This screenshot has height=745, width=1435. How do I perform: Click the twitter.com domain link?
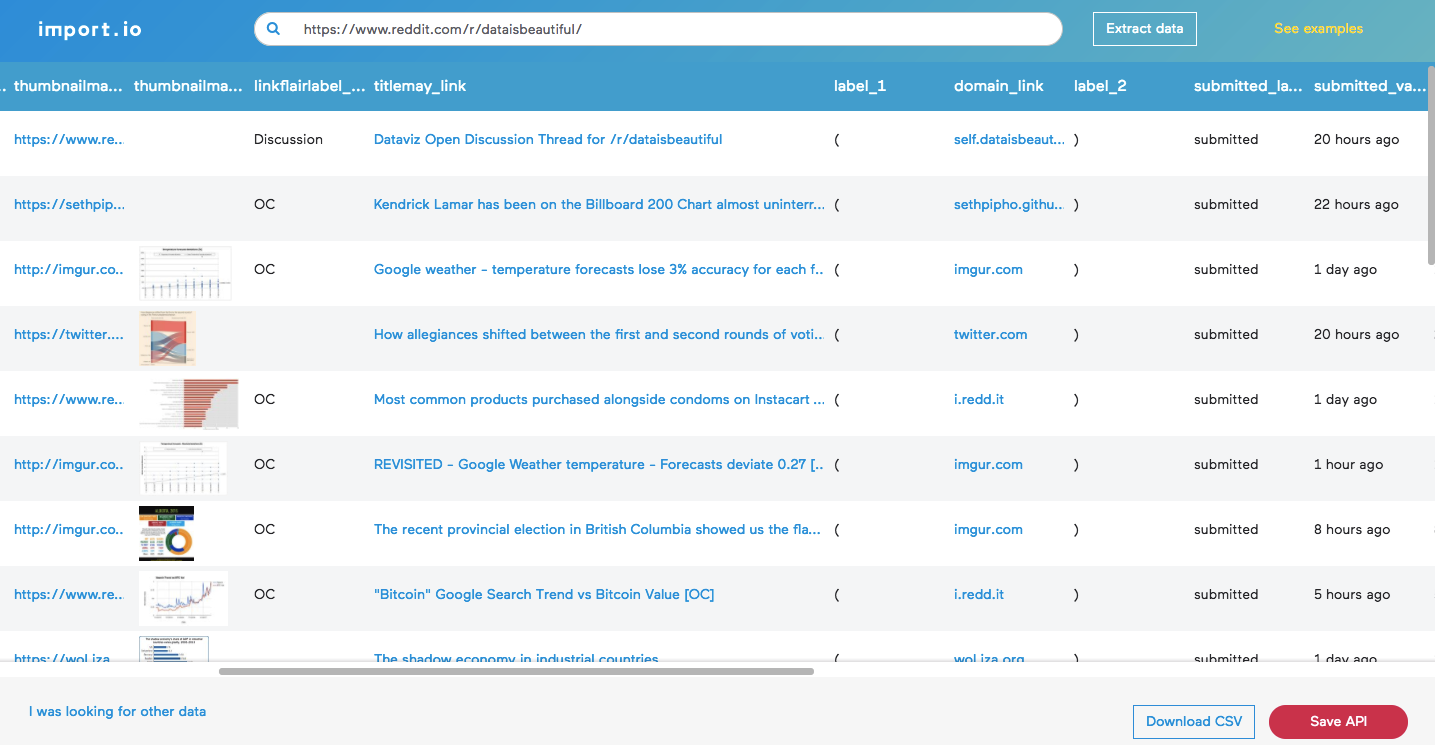990,335
